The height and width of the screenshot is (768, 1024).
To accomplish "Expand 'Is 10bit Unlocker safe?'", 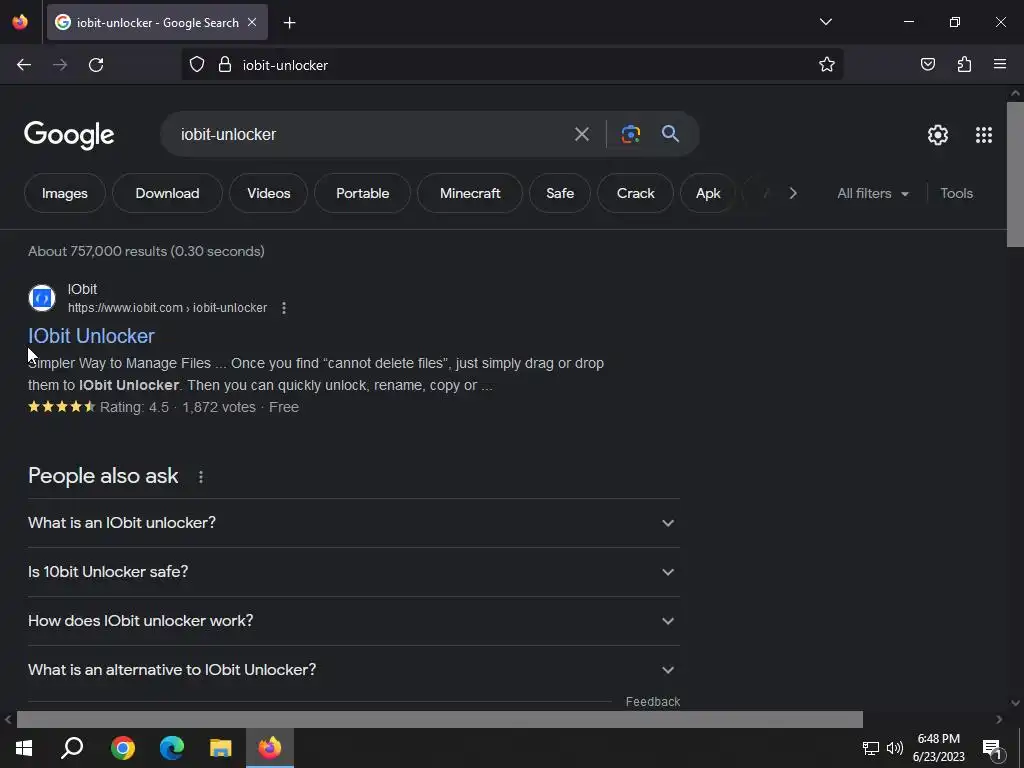I will [353, 572].
